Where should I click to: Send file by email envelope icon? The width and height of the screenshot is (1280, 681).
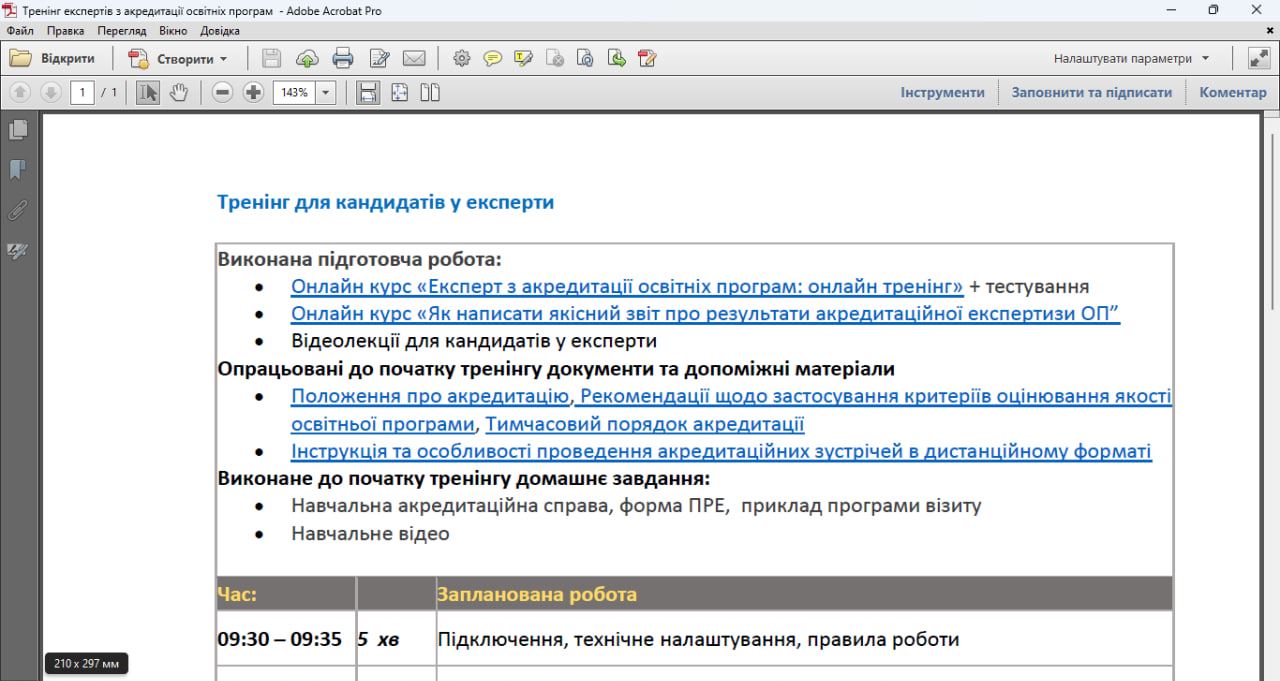pyautogui.click(x=414, y=59)
